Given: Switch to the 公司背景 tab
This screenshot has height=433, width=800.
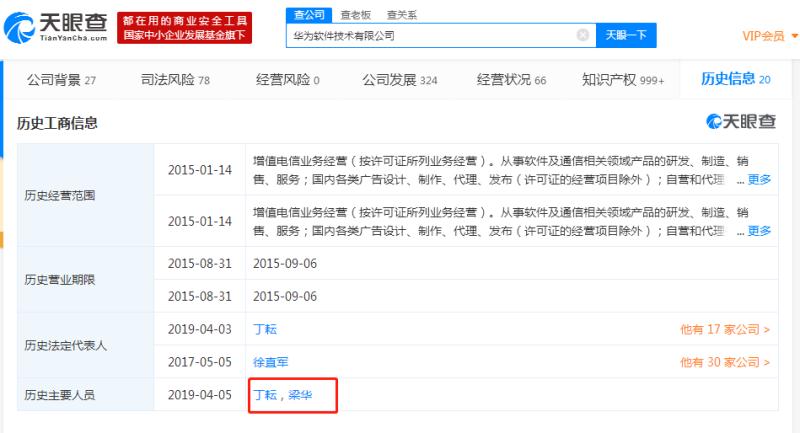Looking at the screenshot, I should click(x=61, y=80).
